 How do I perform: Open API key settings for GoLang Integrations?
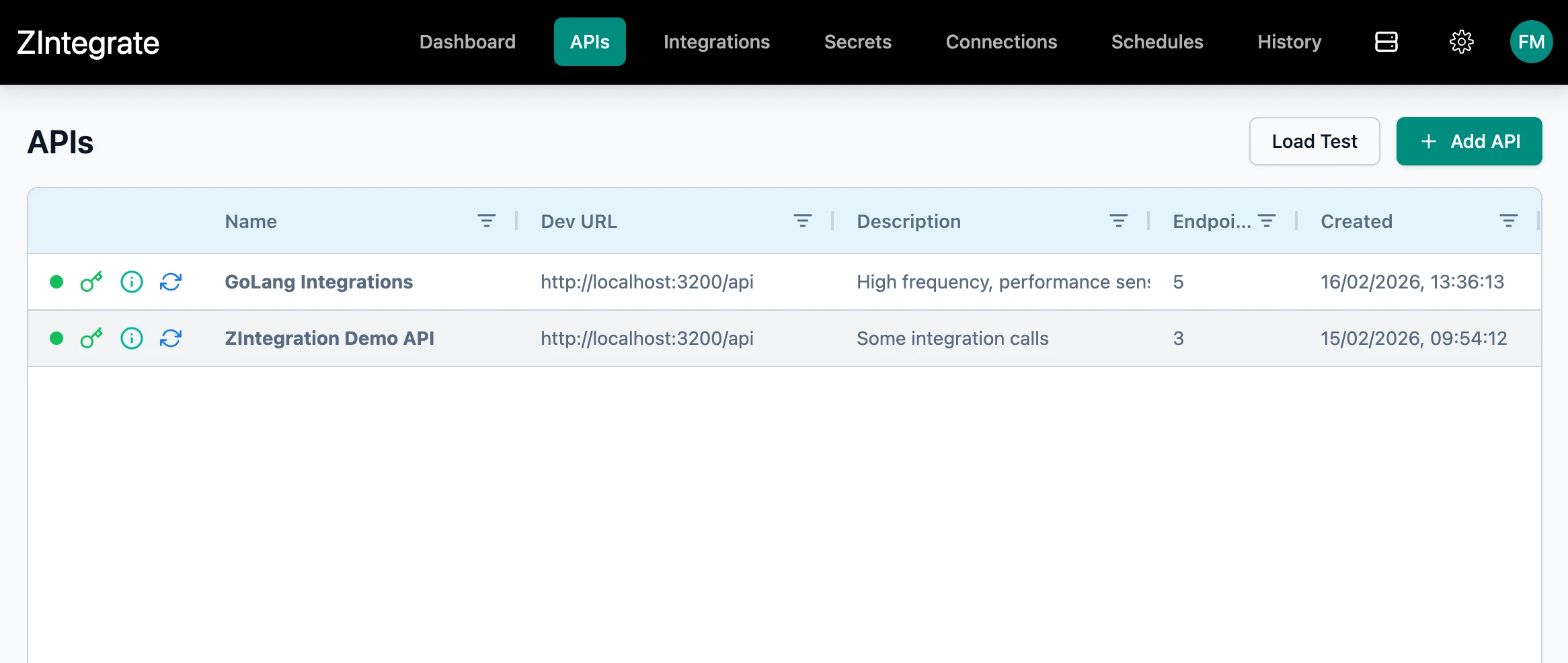92,282
